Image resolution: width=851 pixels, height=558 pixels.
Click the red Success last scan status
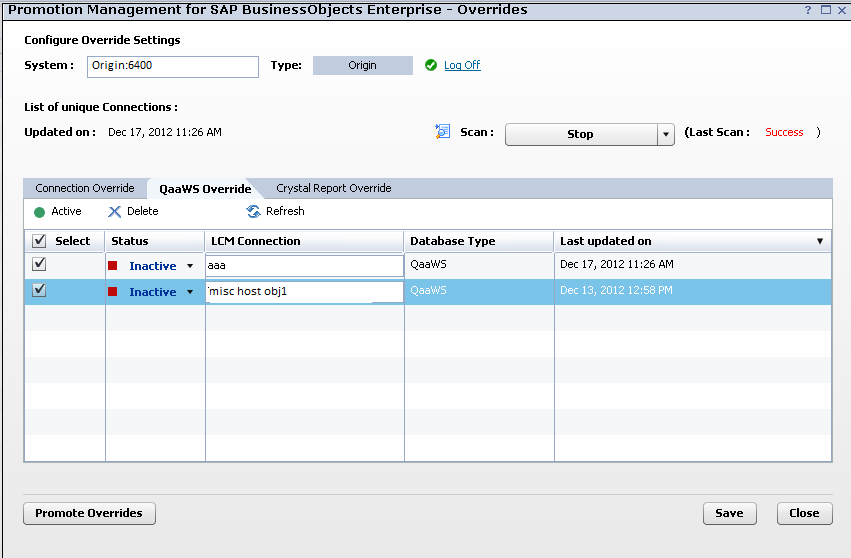point(784,132)
